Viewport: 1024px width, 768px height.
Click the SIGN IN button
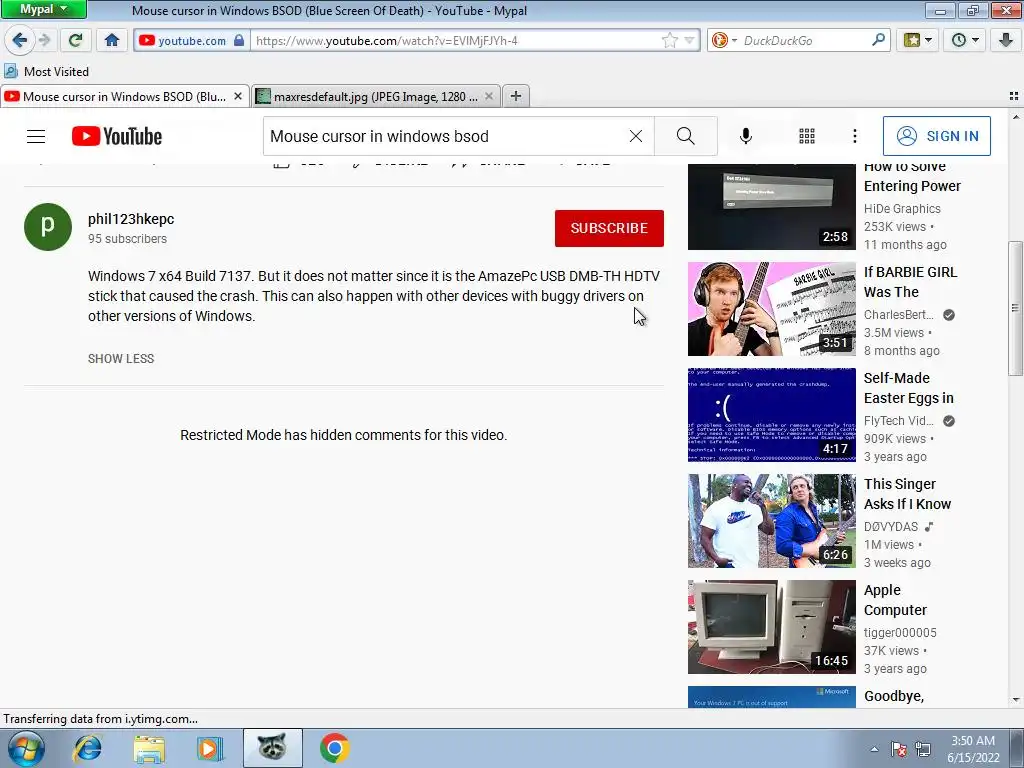[936, 136]
